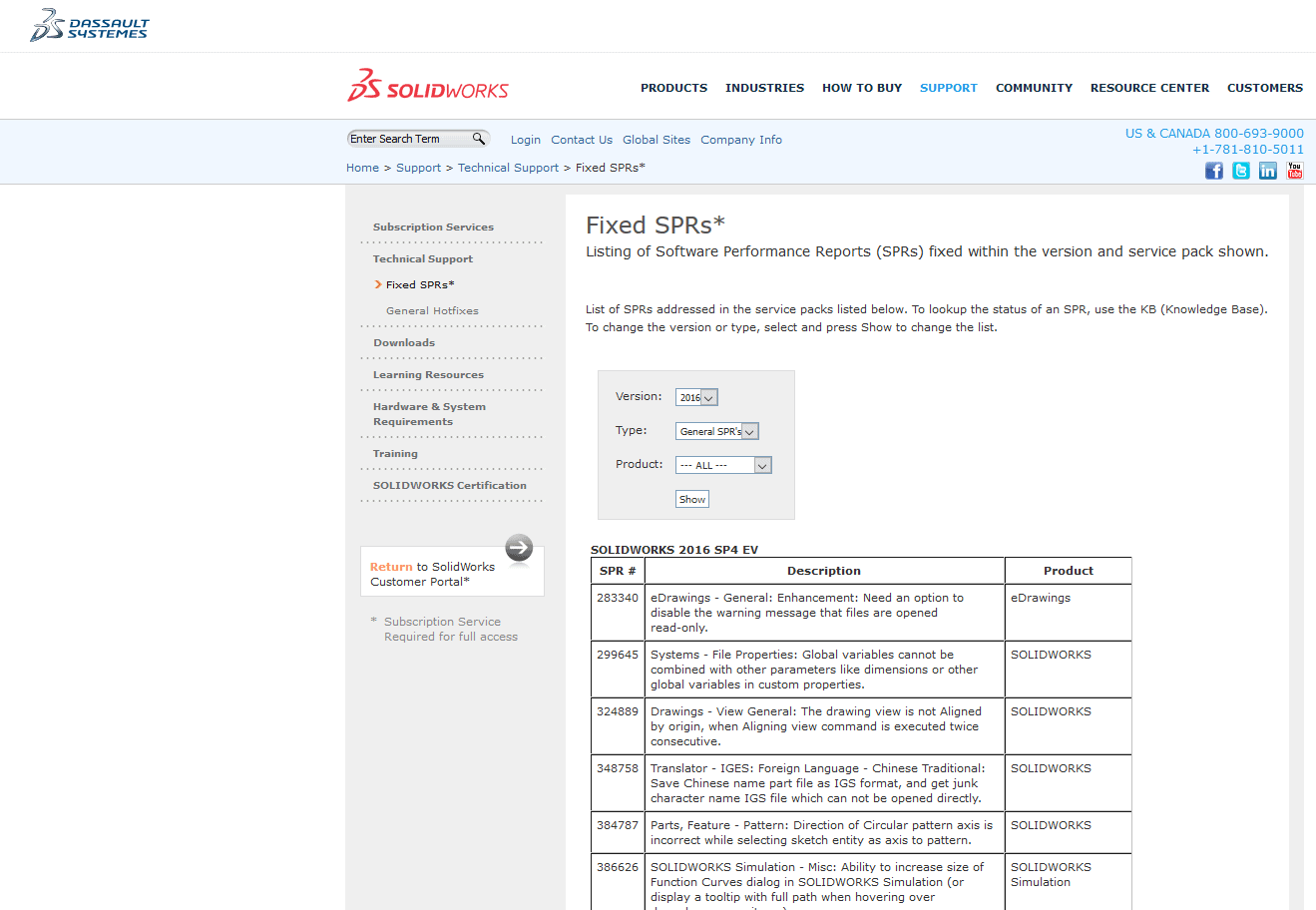
Task: Click the search magnifier icon
Action: (479, 139)
